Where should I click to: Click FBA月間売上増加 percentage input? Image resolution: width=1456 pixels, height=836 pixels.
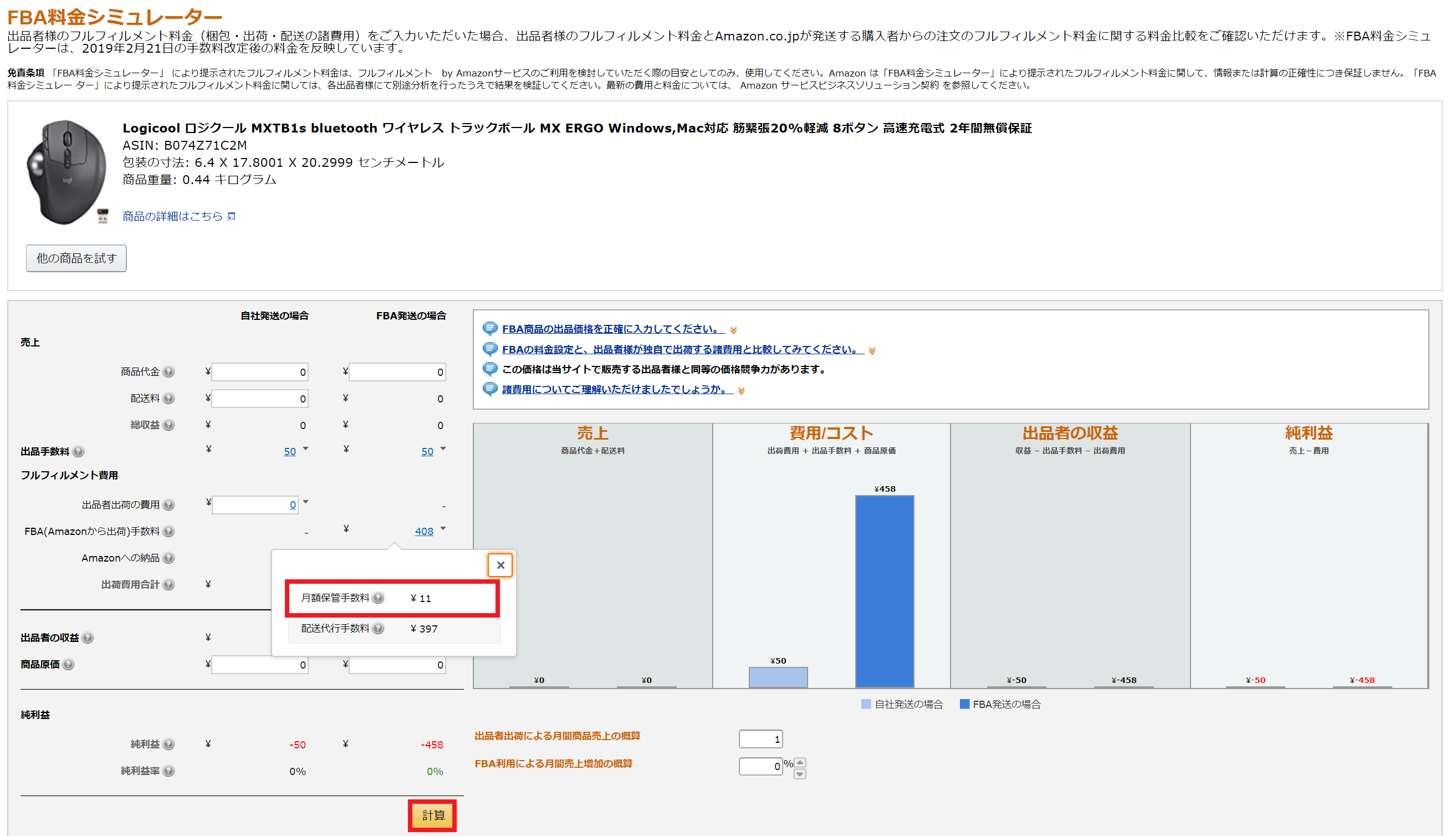point(761,767)
